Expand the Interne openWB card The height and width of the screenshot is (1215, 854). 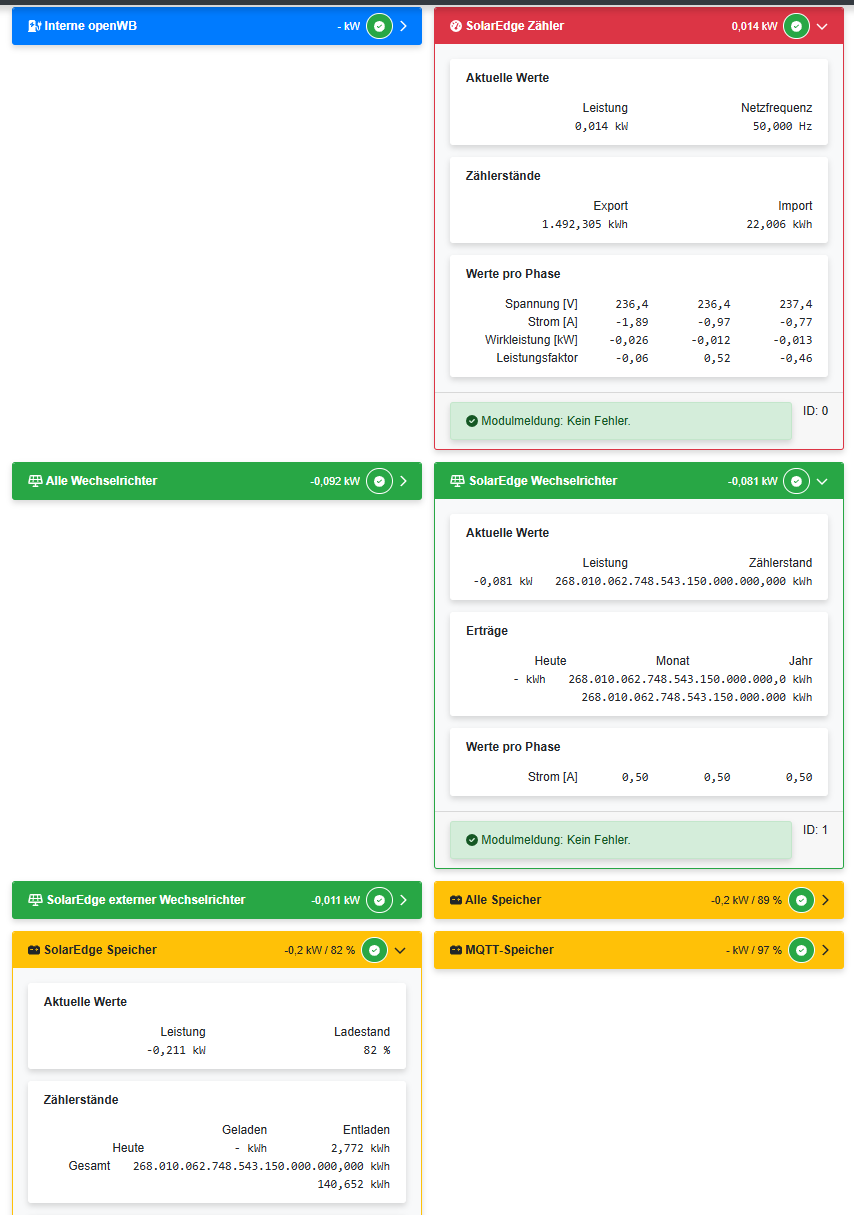click(x=404, y=26)
